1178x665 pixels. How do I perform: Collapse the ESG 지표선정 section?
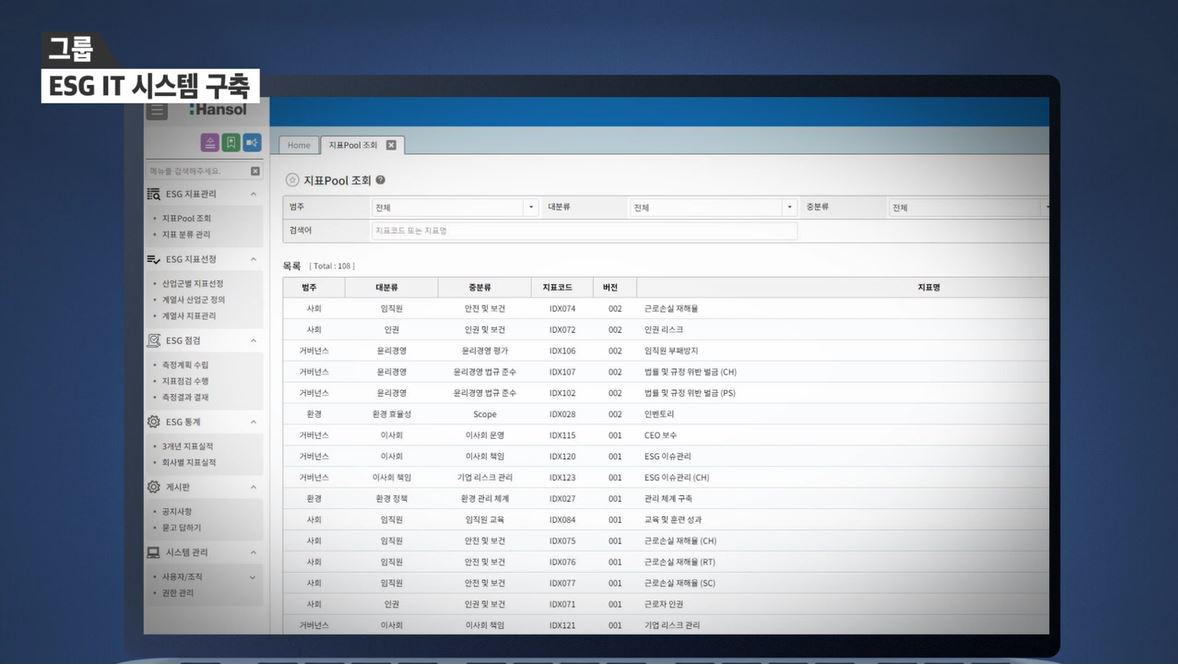click(x=253, y=259)
